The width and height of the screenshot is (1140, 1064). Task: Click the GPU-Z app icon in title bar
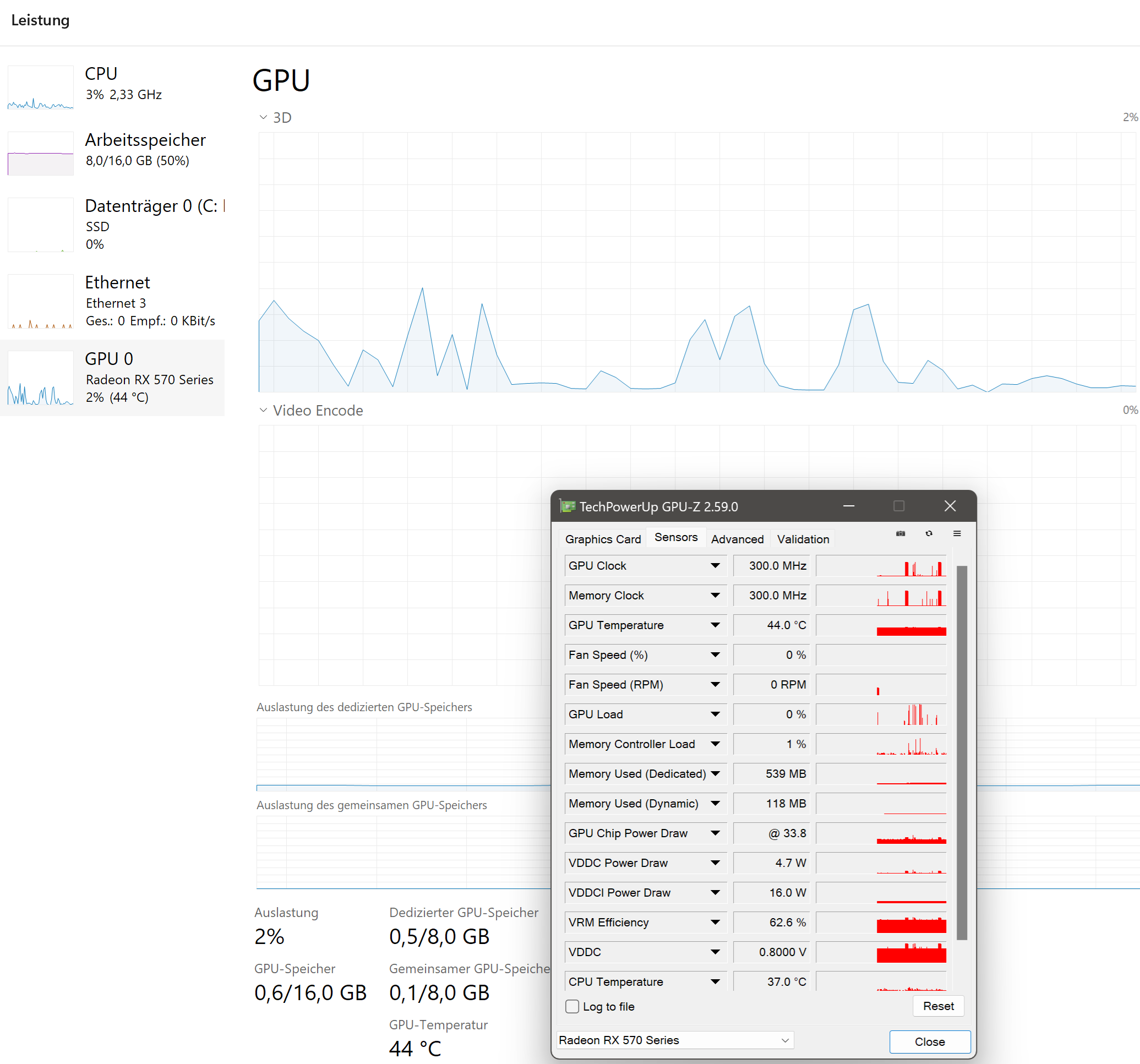(568, 506)
